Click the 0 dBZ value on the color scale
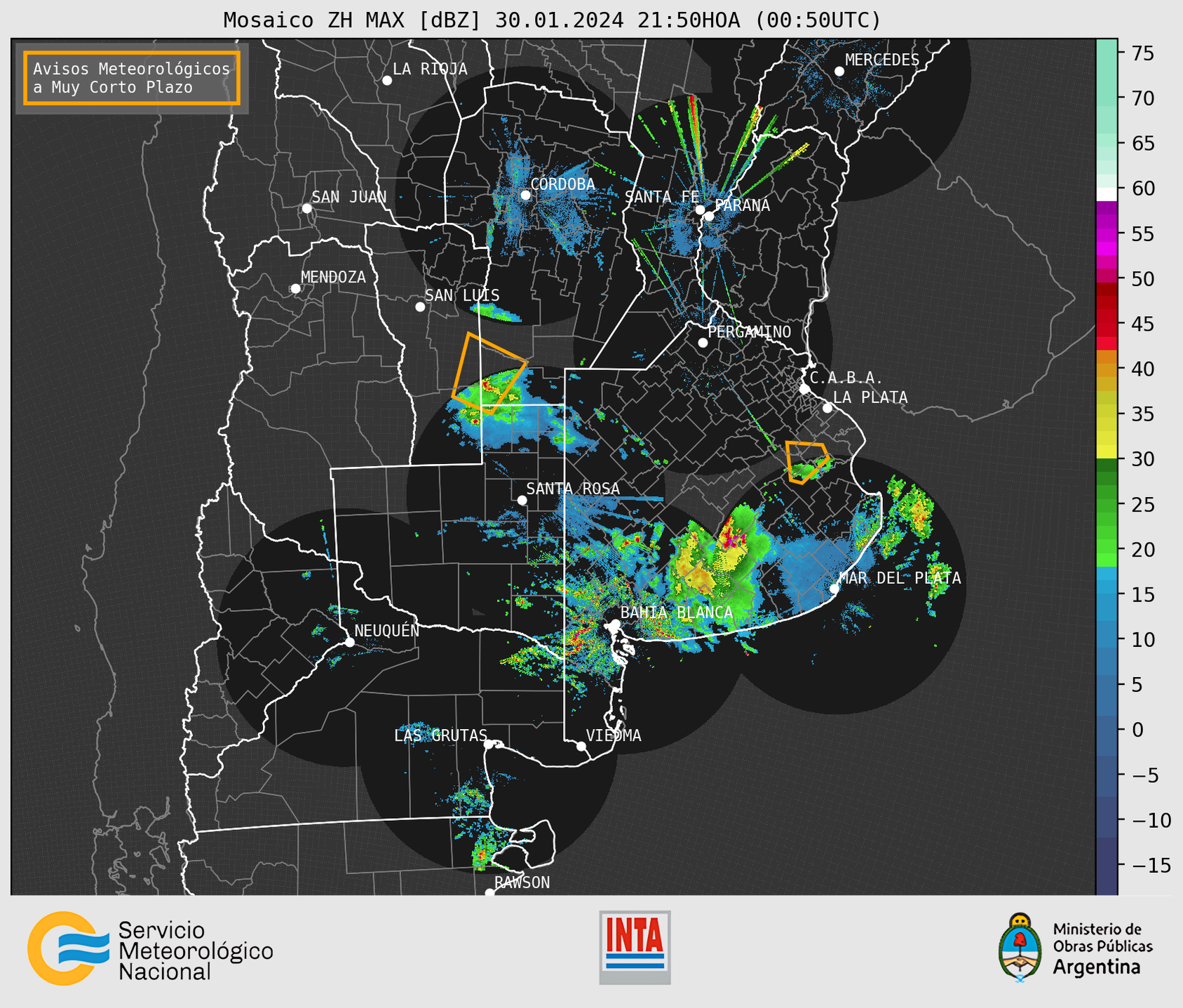Viewport: 1183px width, 1008px height. (x=1137, y=730)
